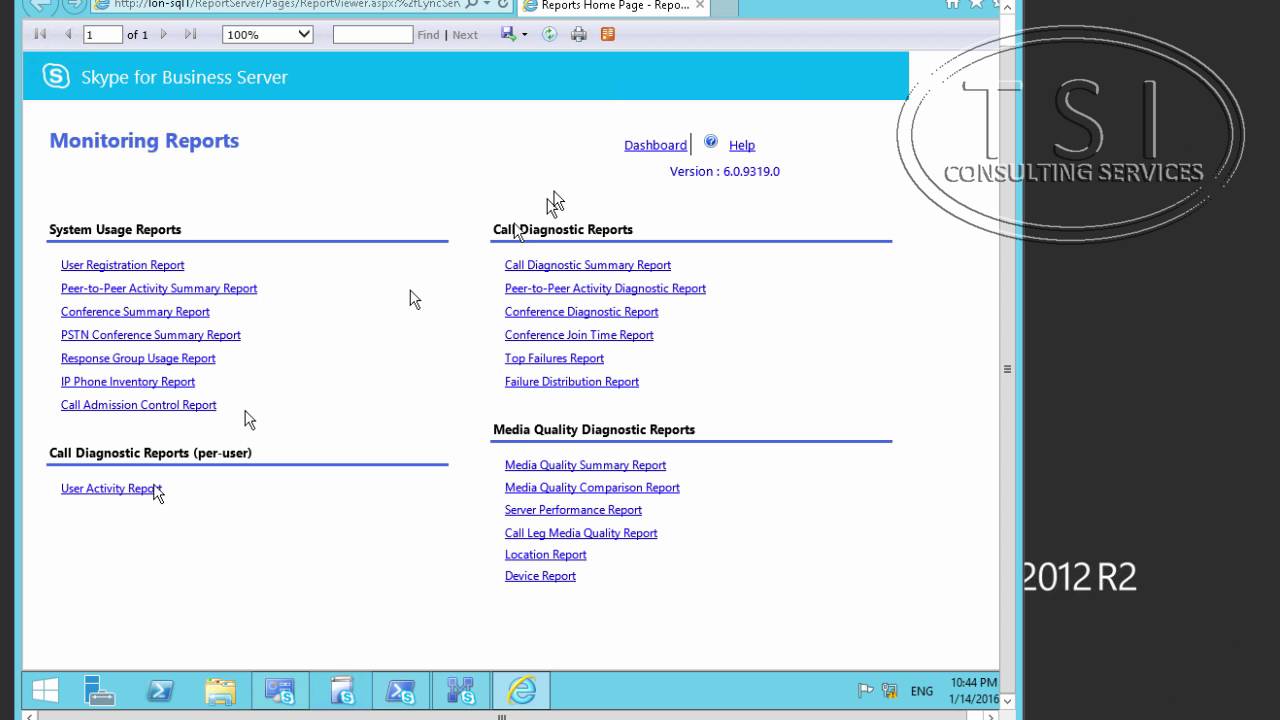The image size is (1280, 720).
Task: Go to the previous report page
Action: coord(68,34)
